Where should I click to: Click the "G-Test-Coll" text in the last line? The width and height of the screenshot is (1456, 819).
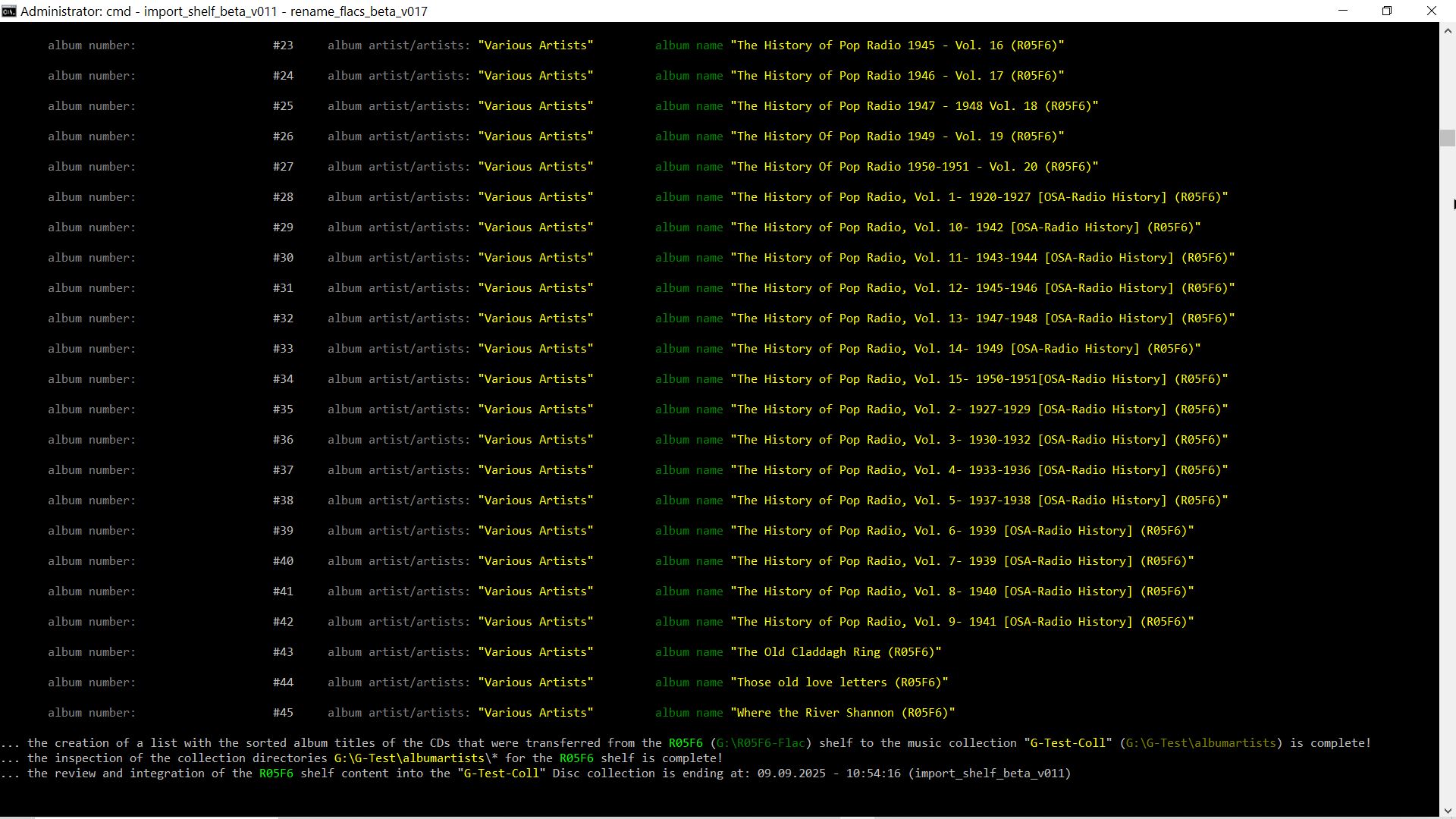point(500,773)
